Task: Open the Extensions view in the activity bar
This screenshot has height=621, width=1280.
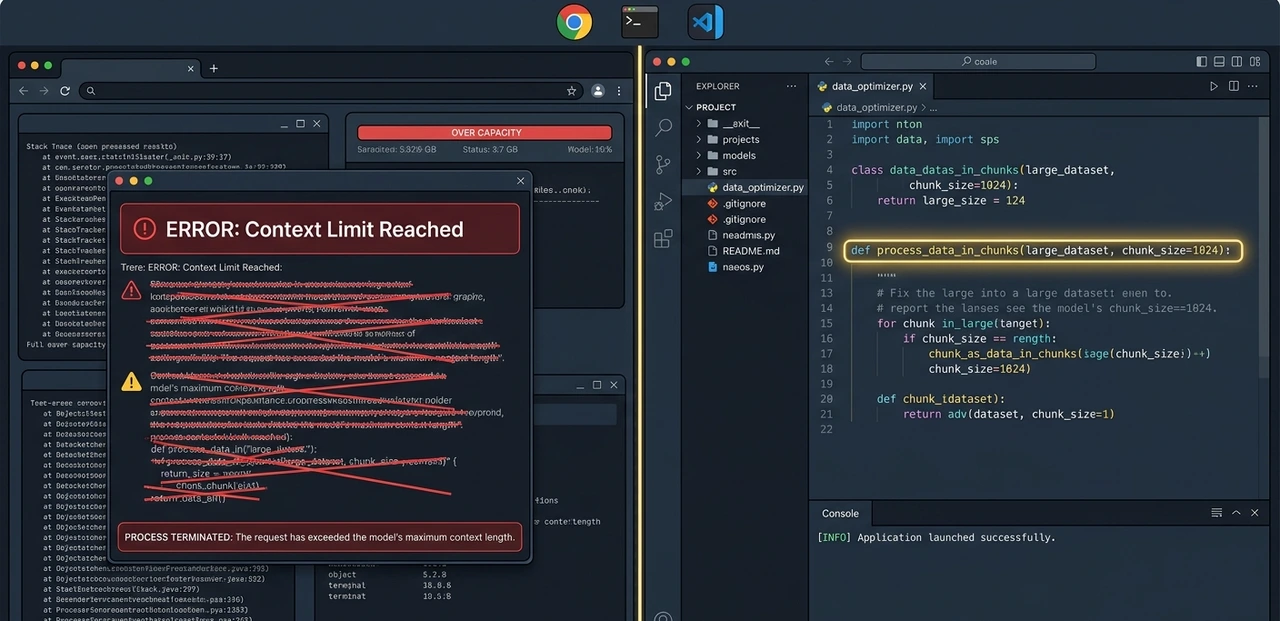Action: 663,239
